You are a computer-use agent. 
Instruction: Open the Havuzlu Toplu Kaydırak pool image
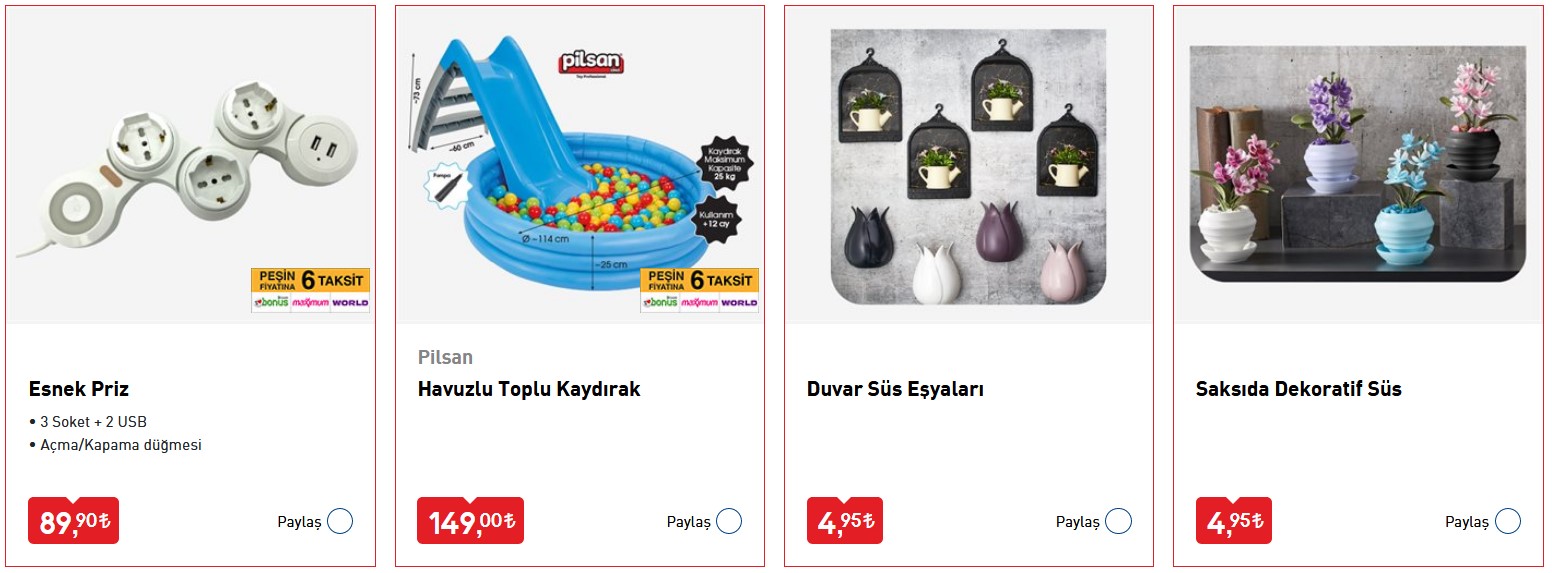point(580,165)
